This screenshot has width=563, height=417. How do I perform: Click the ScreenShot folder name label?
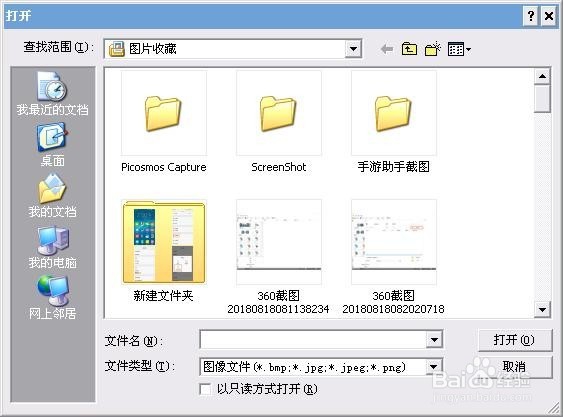(279, 167)
